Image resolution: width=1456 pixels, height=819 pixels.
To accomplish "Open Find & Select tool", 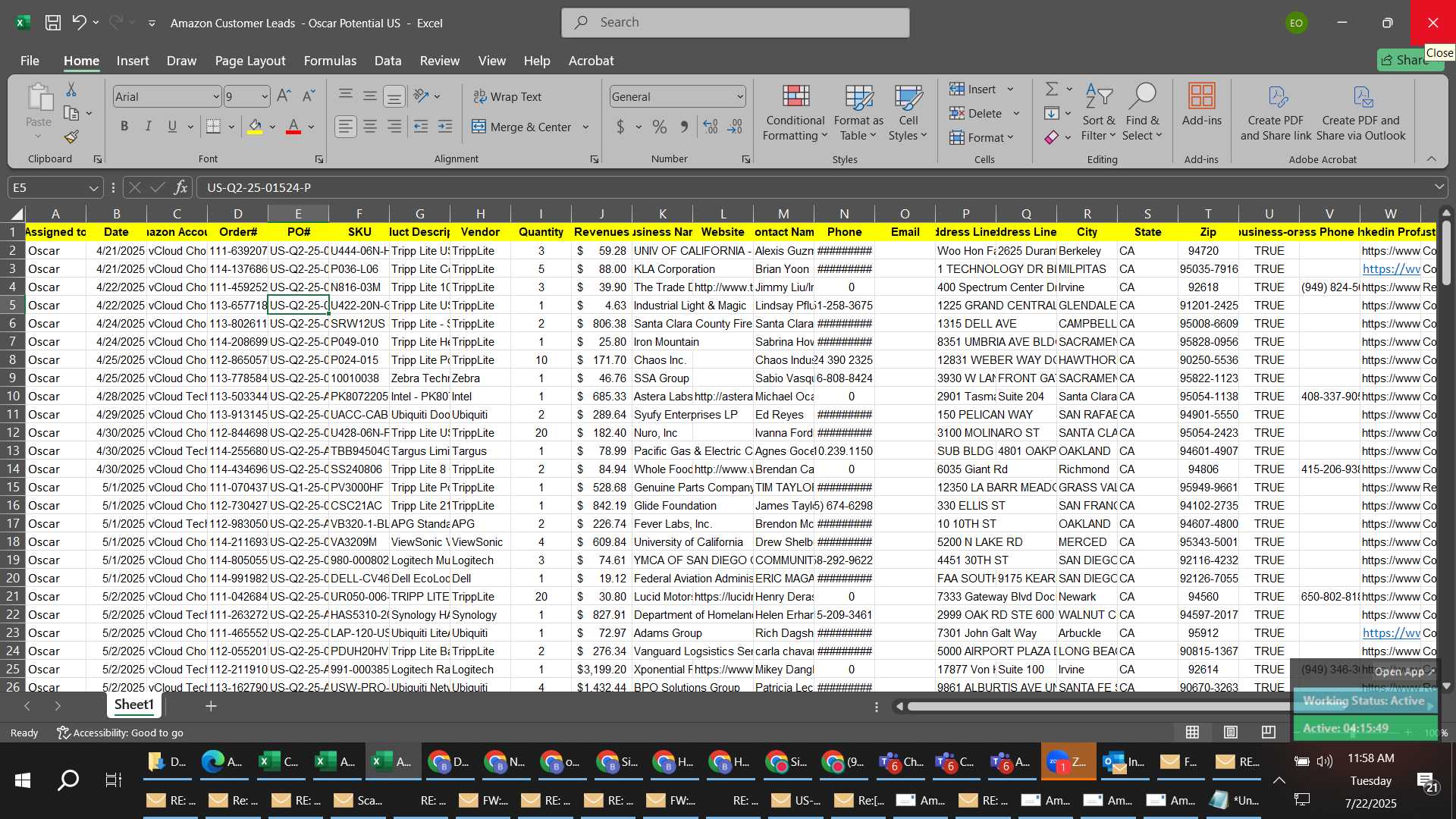I will point(1142,113).
